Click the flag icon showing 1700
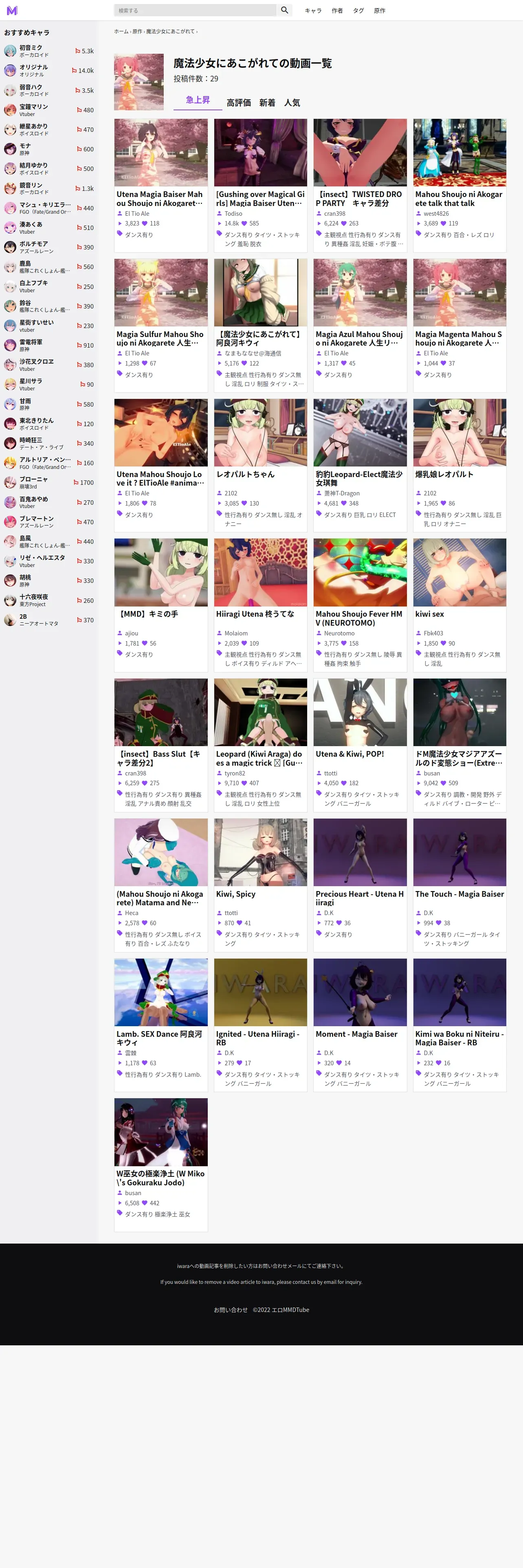The image size is (523, 1568). [x=76, y=483]
